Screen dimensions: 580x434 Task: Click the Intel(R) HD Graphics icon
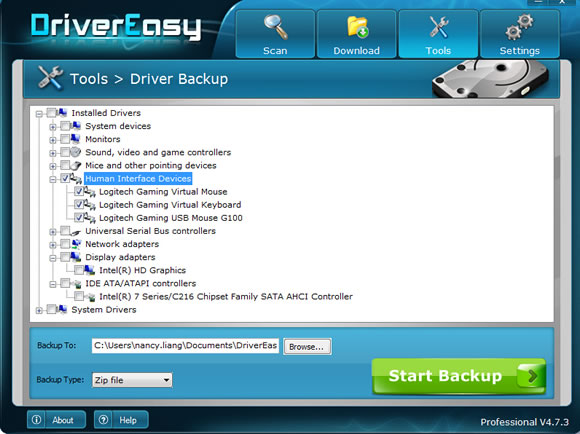click(90, 270)
